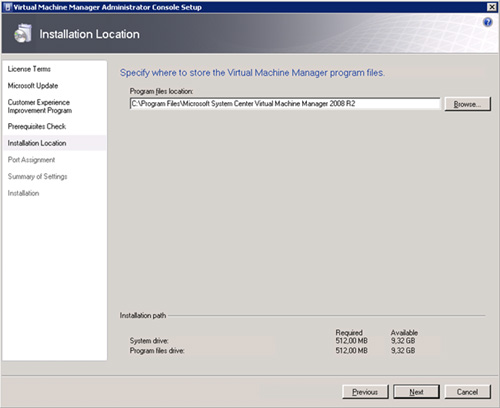
Task: Click Browse to choose a folder
Action: pos(467,104)
